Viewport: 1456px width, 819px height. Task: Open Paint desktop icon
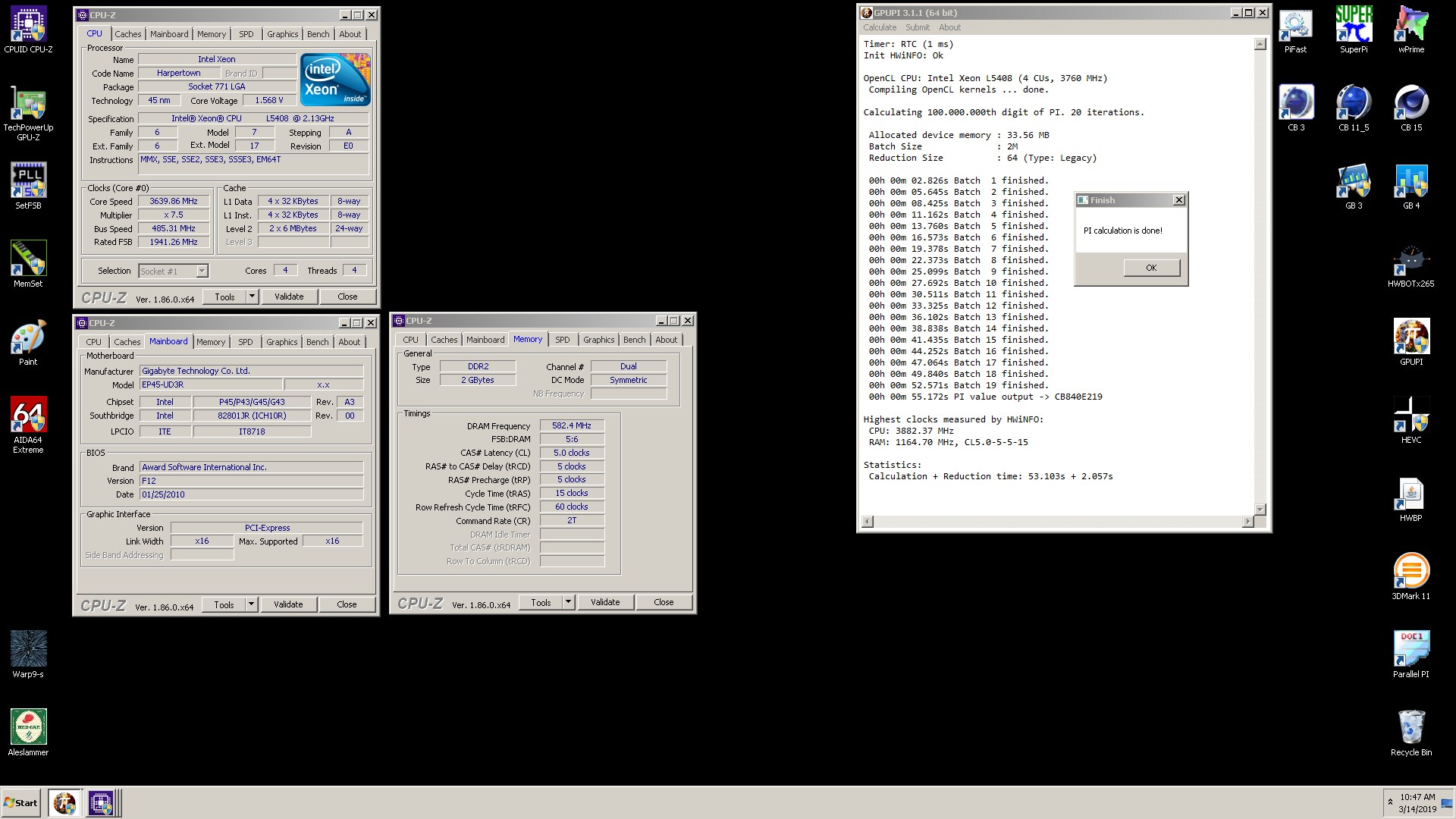[28, 342]
